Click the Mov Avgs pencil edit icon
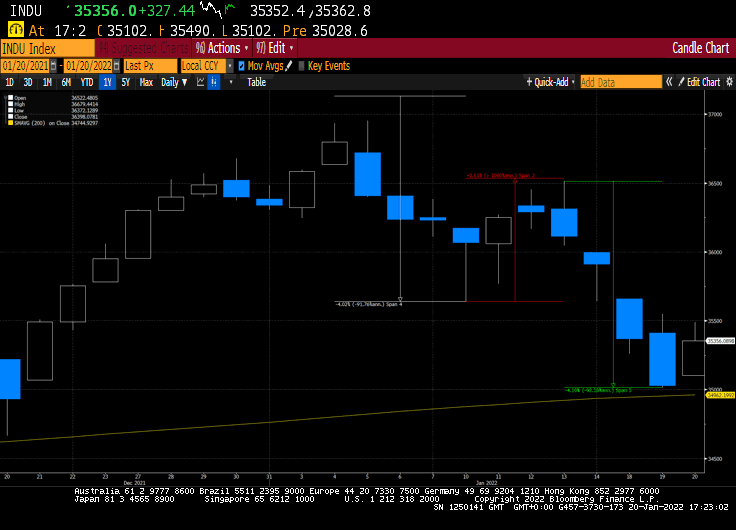 coord(289,66)
